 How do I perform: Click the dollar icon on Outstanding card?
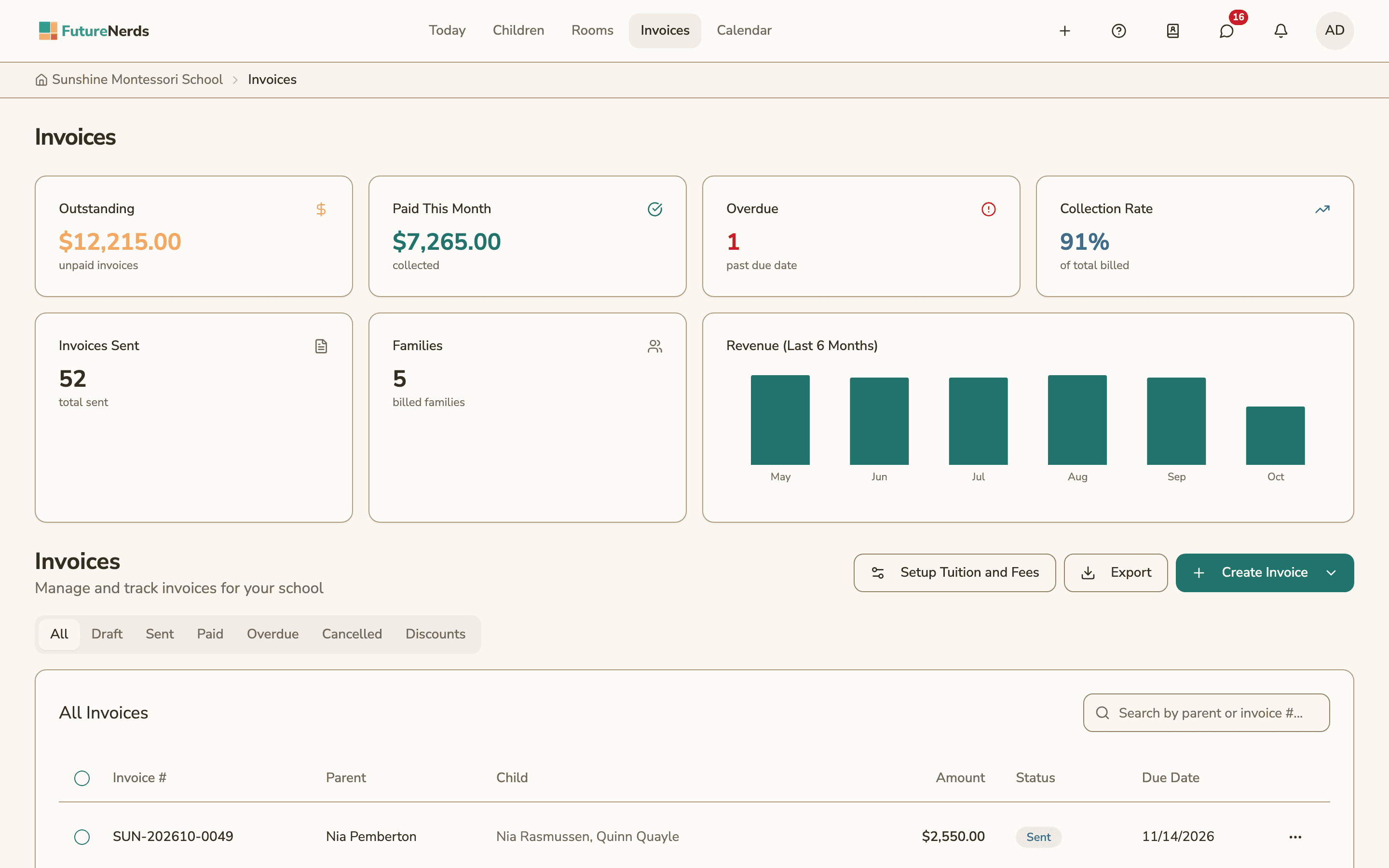coord(321,209)
